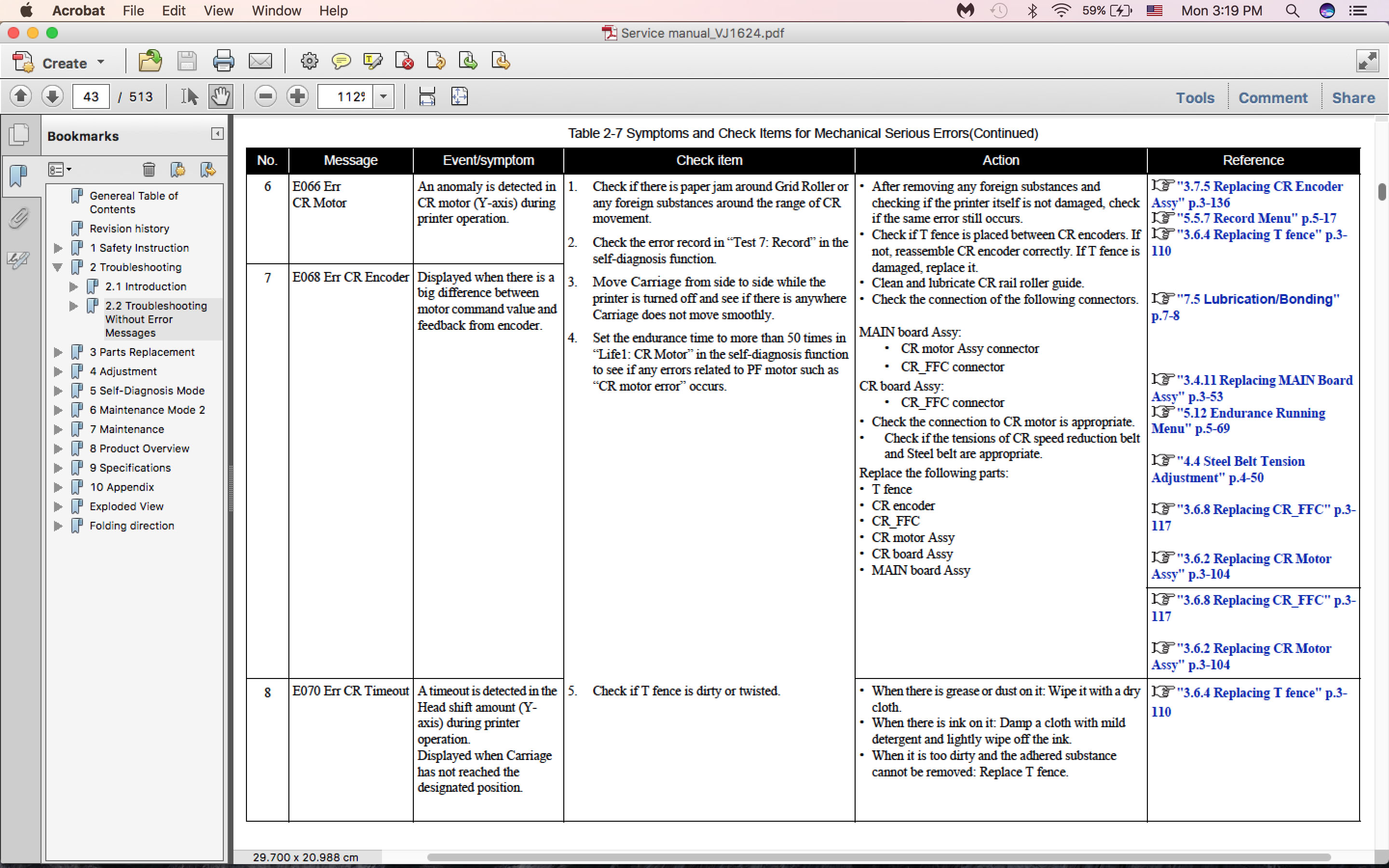Click the New Bookmark icon
This screenshot has width=1389, height=868.
(178, 169)
